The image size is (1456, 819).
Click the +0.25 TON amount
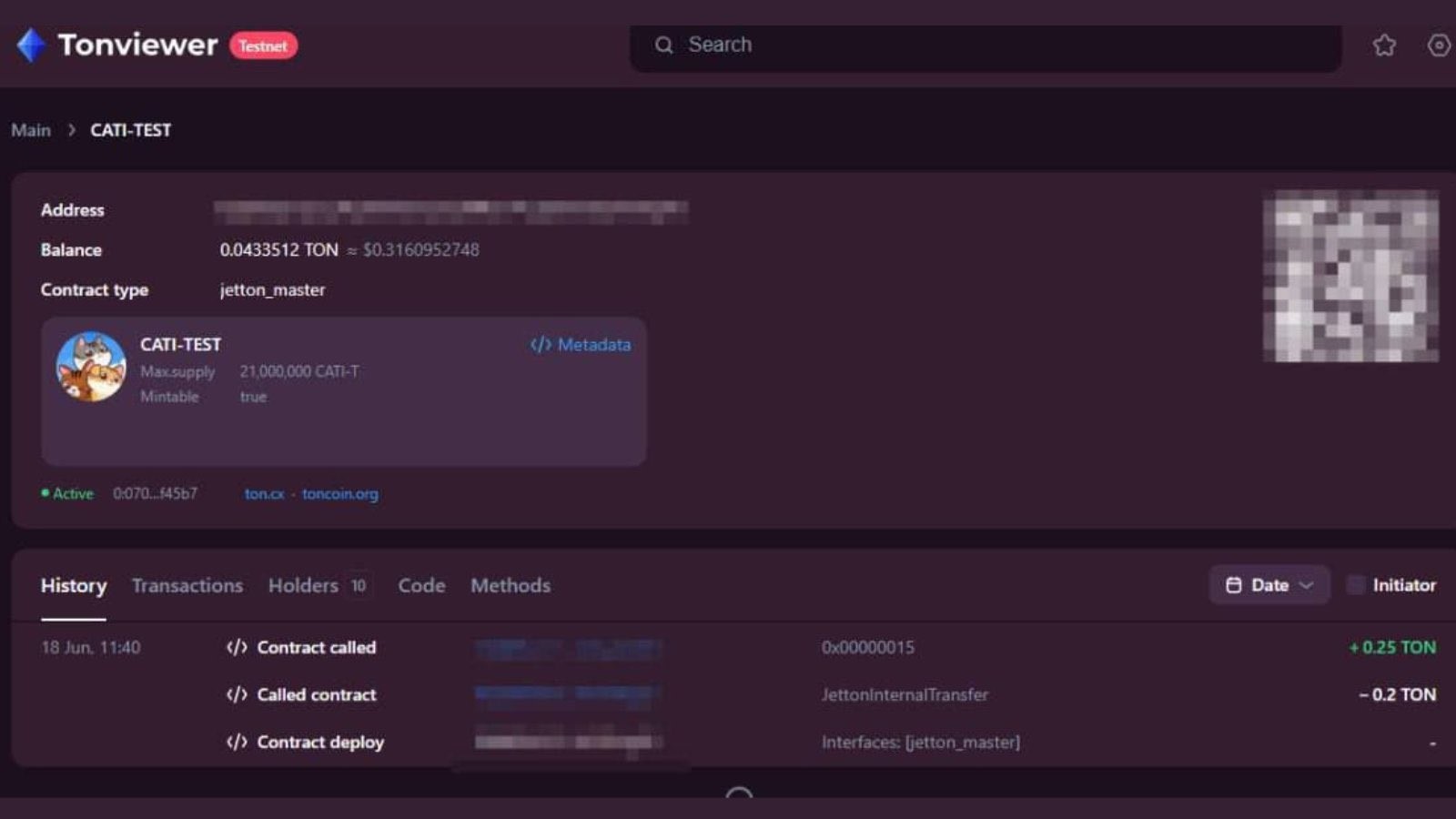point(1392,647)
